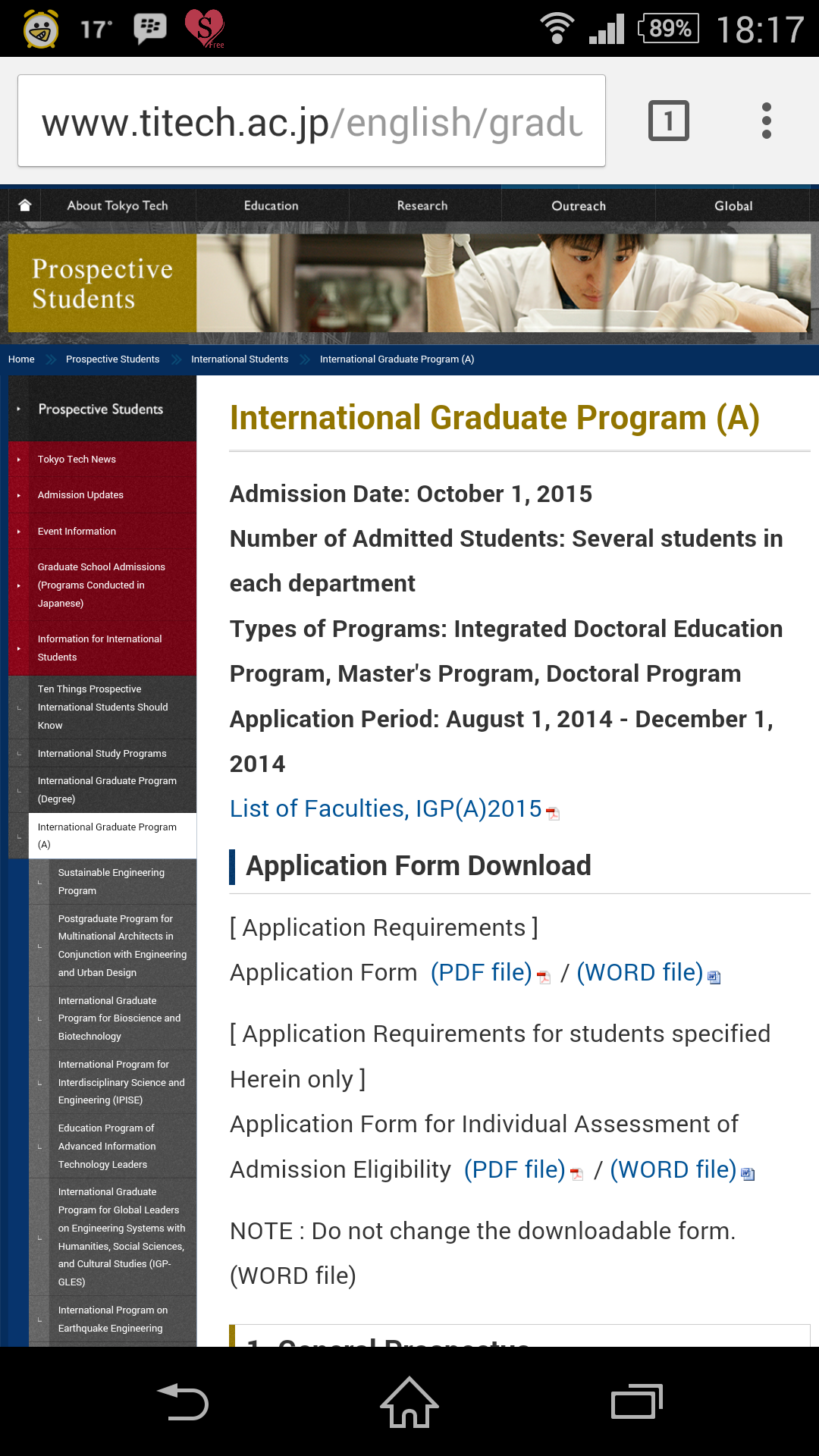Open About Tokyo Tech menu
The width and height of the screenshot is (819, 1456).
pos(118,206)
